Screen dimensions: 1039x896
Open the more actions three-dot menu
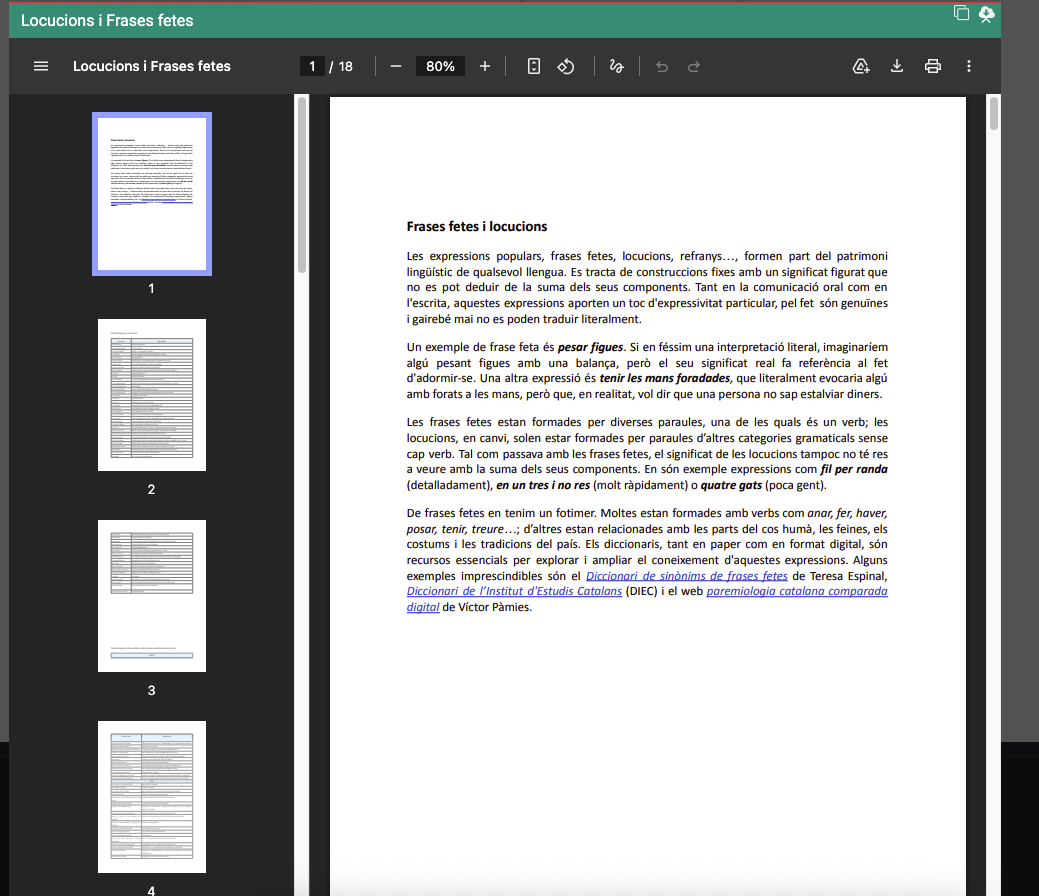click(969, 66)
